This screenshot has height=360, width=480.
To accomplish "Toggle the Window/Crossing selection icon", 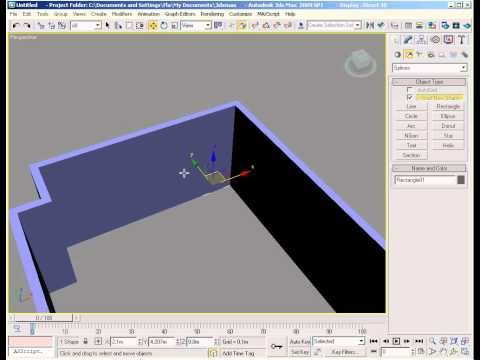I will [140, 25].
